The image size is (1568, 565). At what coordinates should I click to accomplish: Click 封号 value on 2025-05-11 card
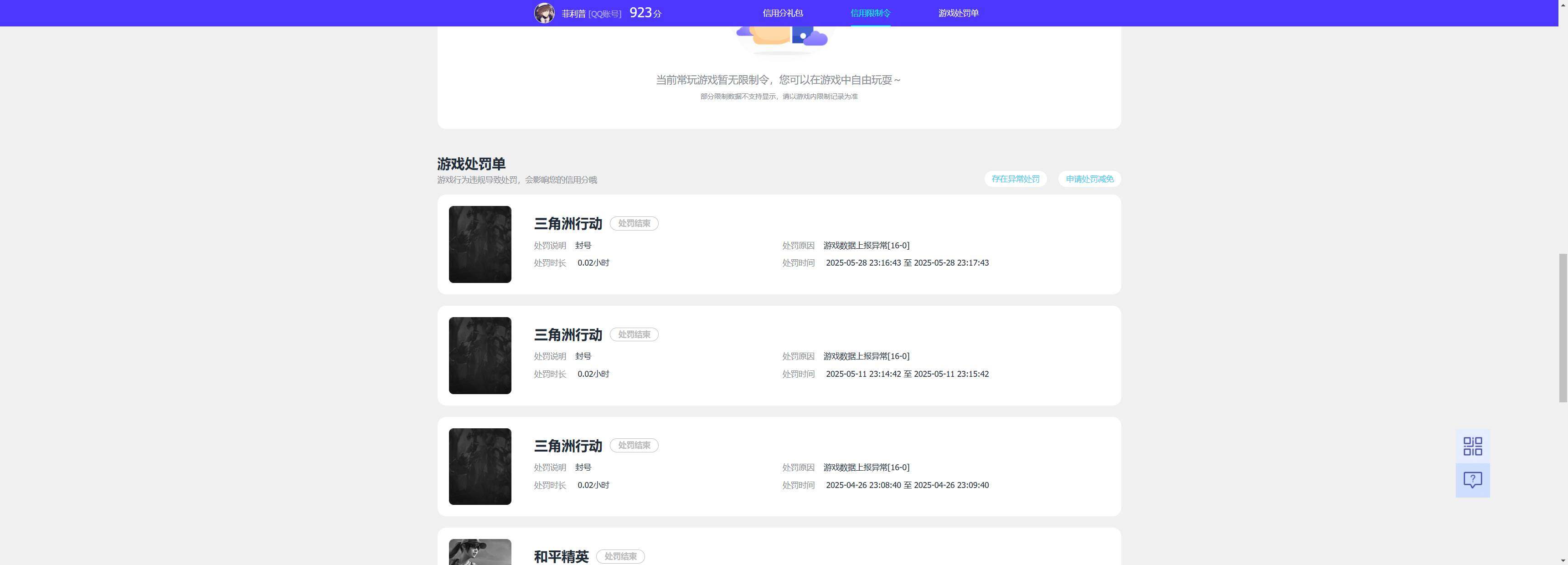pyautogui.click(x=583, y=356)
